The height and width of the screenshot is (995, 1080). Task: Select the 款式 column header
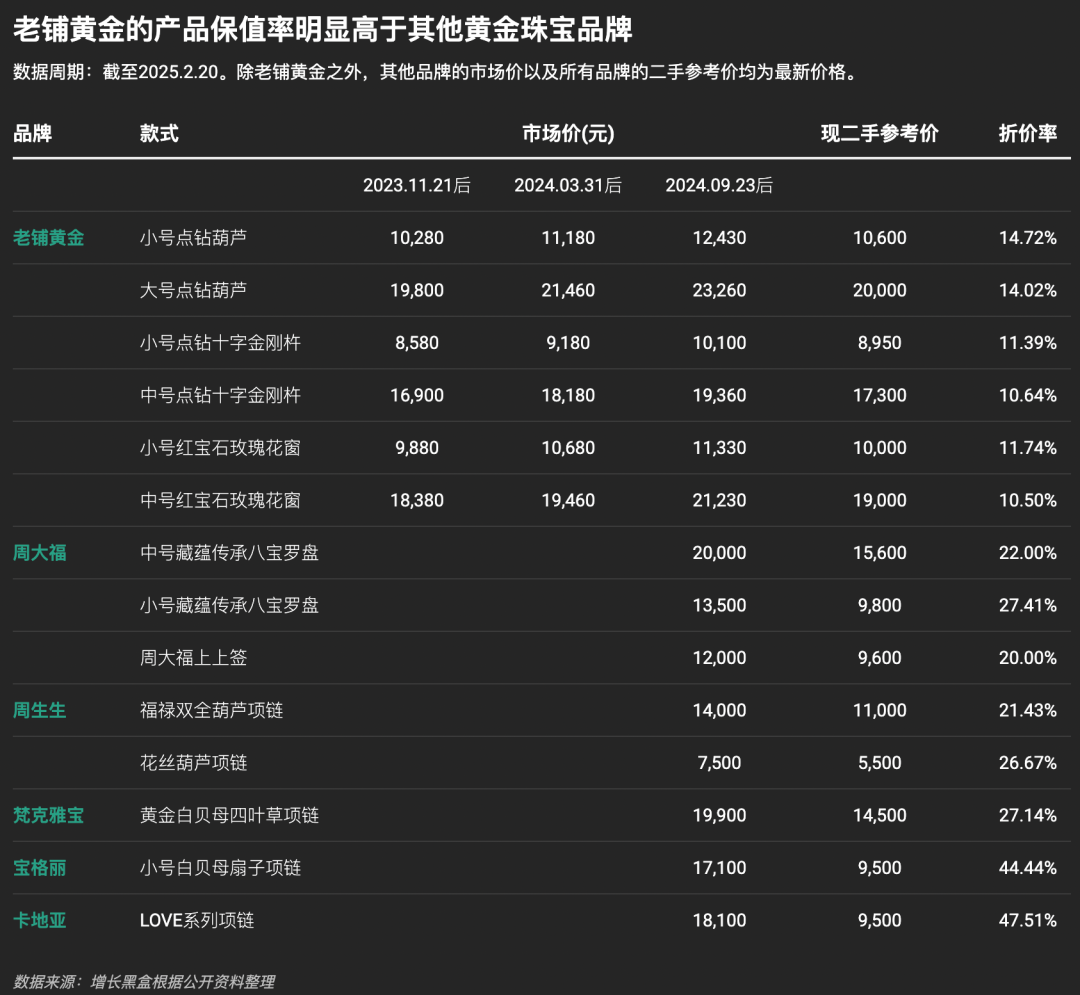tap(159, 133)
